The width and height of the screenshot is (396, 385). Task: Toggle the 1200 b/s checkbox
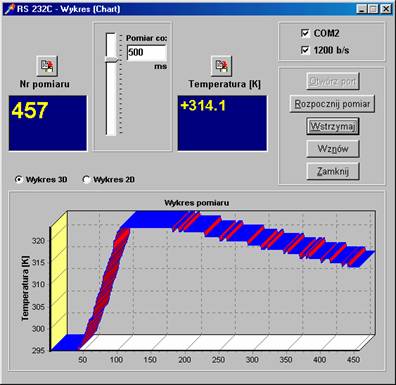coord(305,50)
